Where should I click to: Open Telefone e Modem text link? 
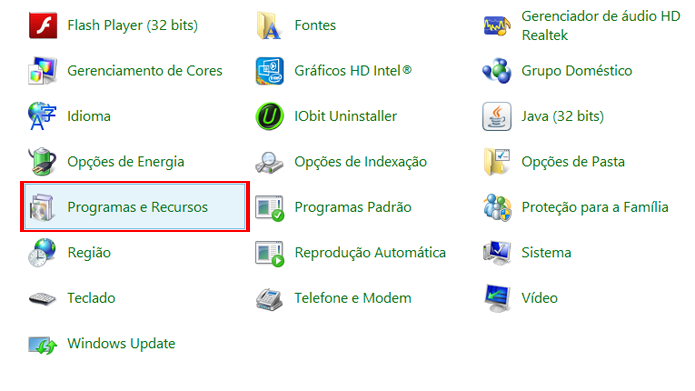tap(353, 298)
